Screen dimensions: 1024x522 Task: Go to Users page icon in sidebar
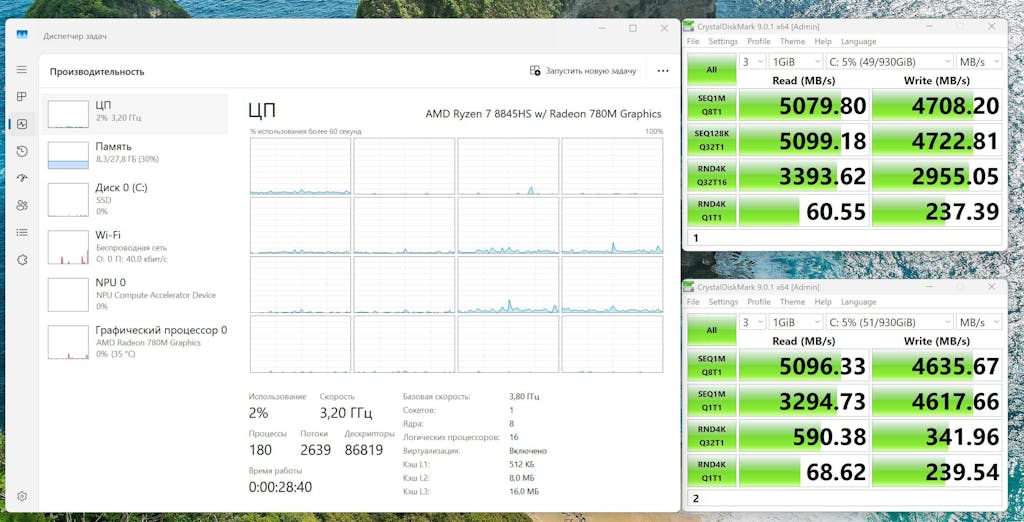pos(22,205)
